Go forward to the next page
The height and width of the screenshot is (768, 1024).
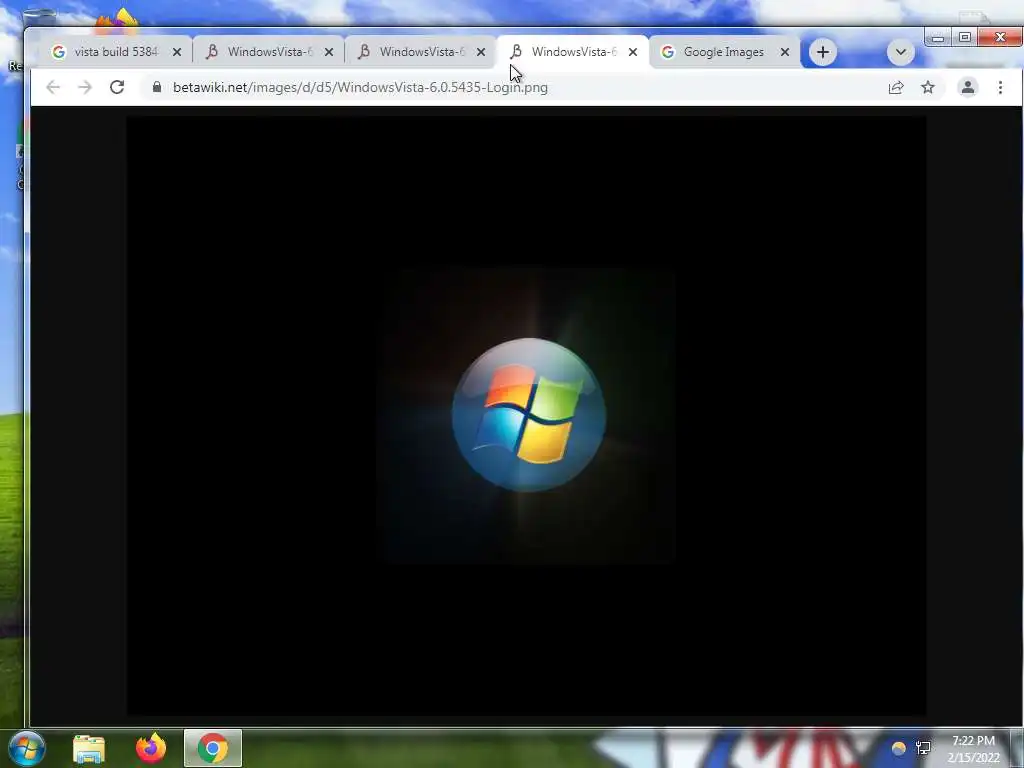click(85, 87)
